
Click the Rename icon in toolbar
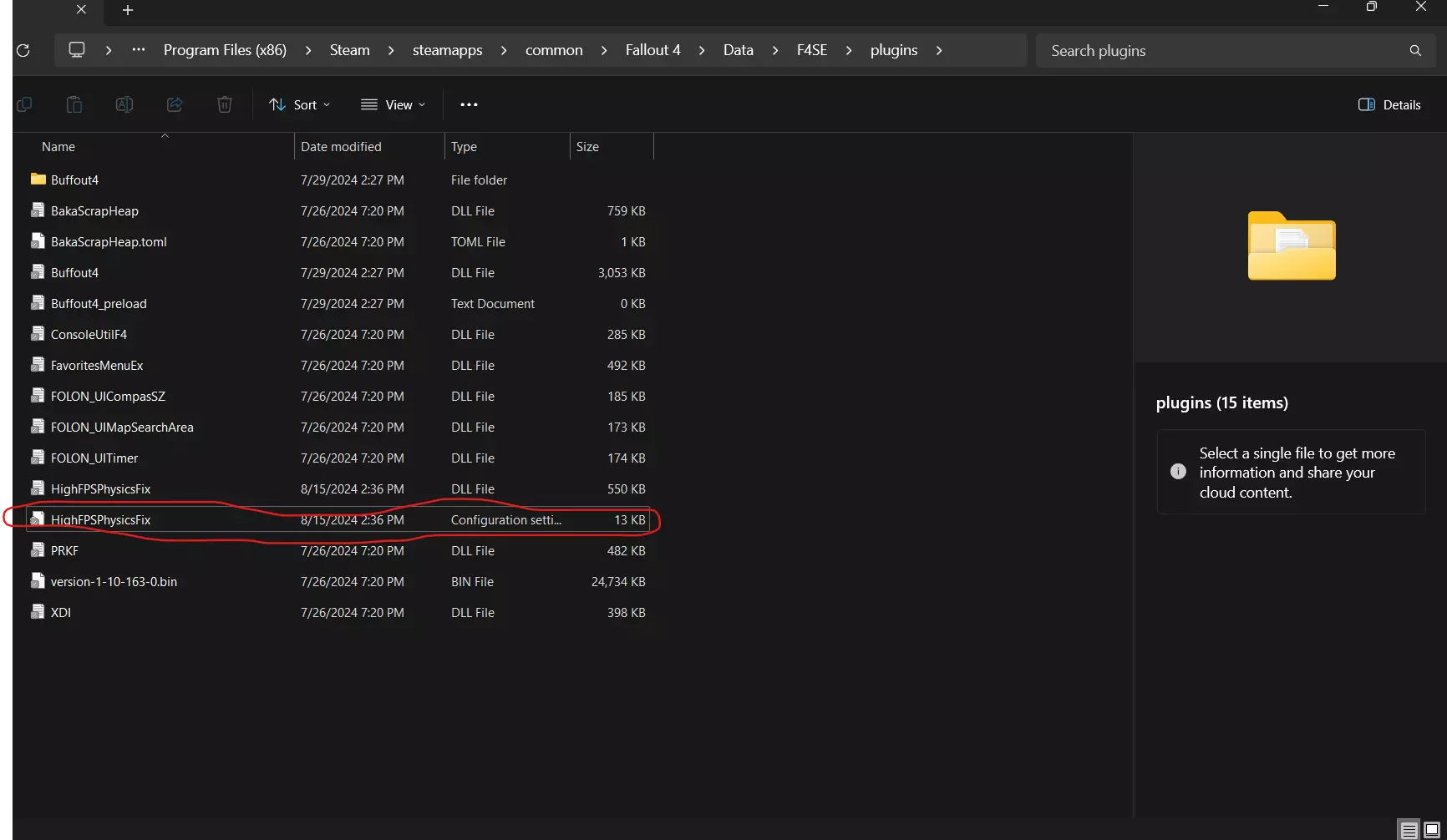point(124,104)
